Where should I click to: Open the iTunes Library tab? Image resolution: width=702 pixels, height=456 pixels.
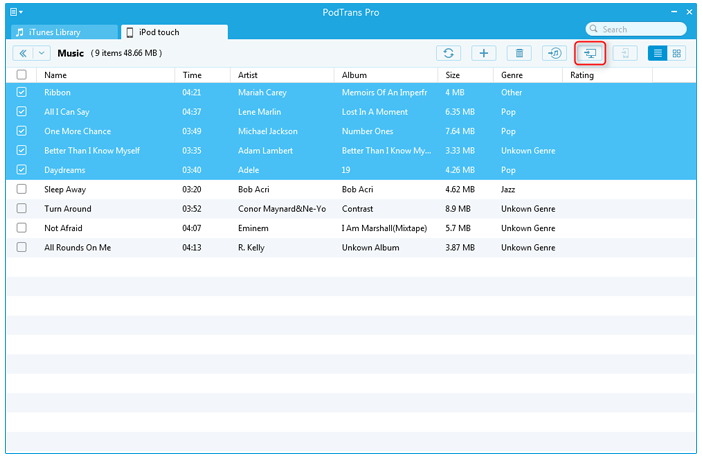pos(64,32)
